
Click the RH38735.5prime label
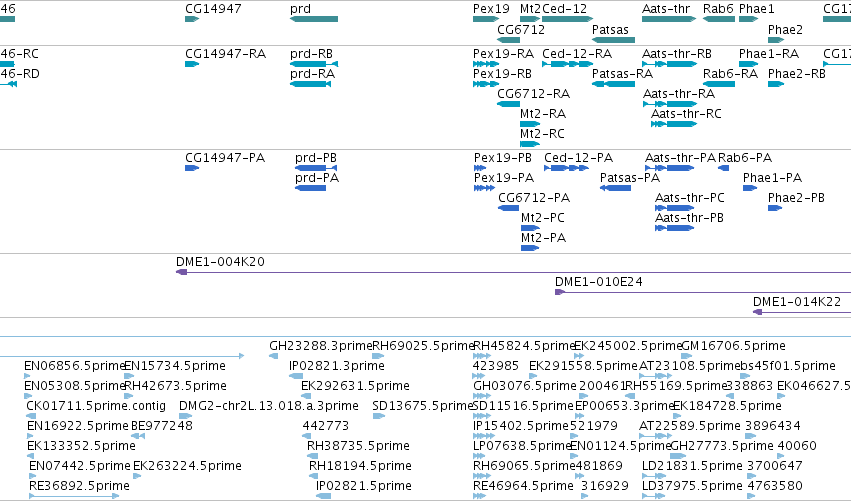coord(358,446)
